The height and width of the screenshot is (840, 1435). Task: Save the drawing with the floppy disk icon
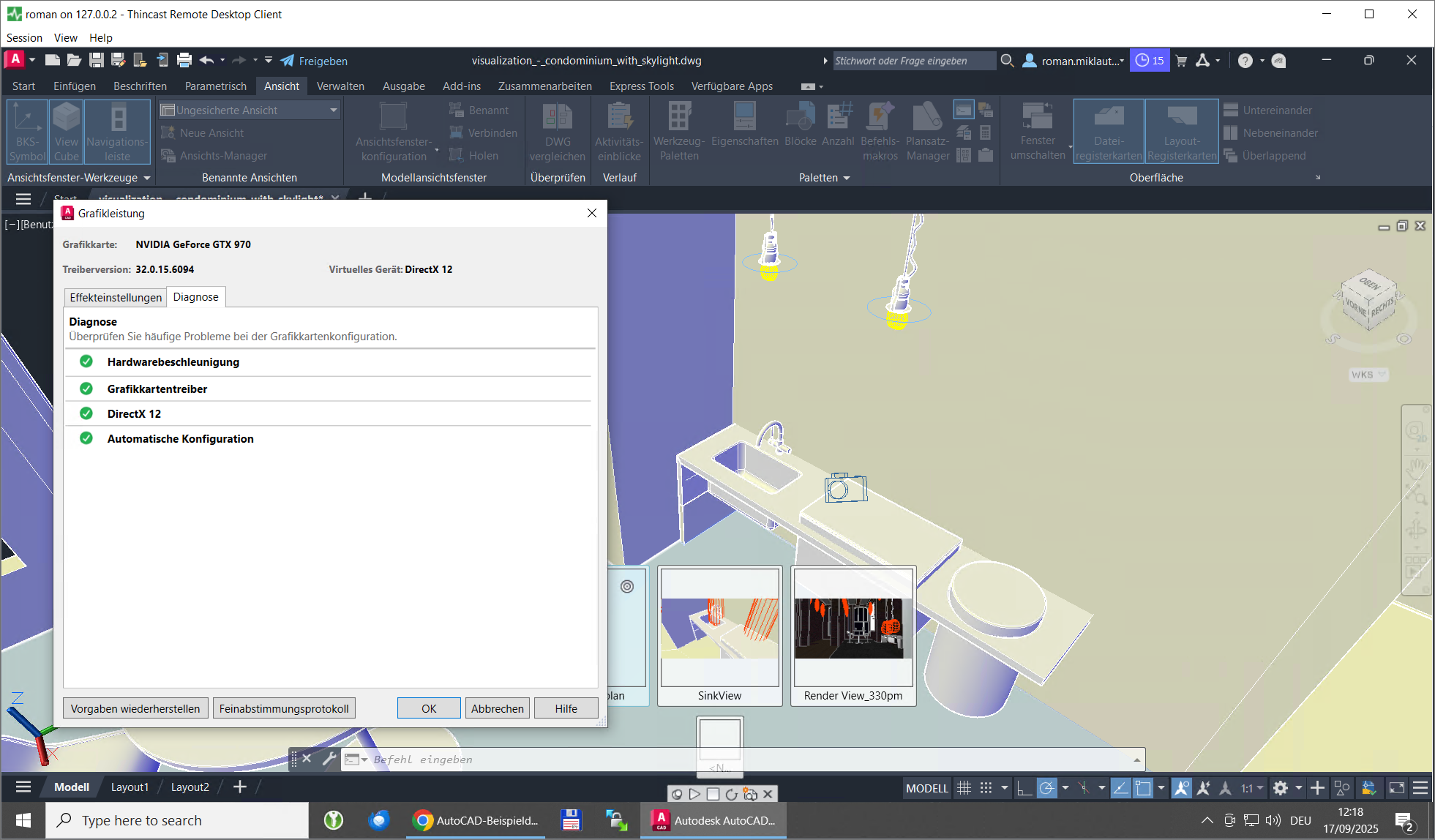[96, 61]
